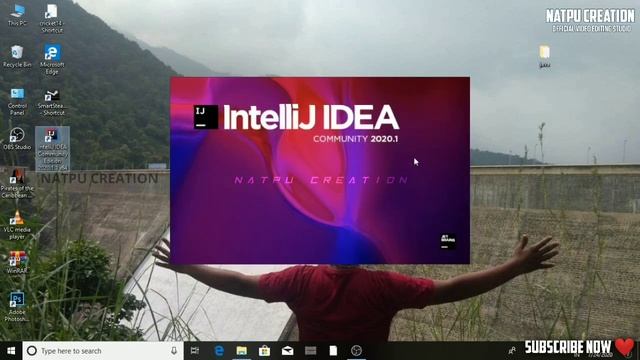The height and width of the screenshot is (360, 640).
Task: Open Control Panel desktop icon
Action: [x=17, y=101]
